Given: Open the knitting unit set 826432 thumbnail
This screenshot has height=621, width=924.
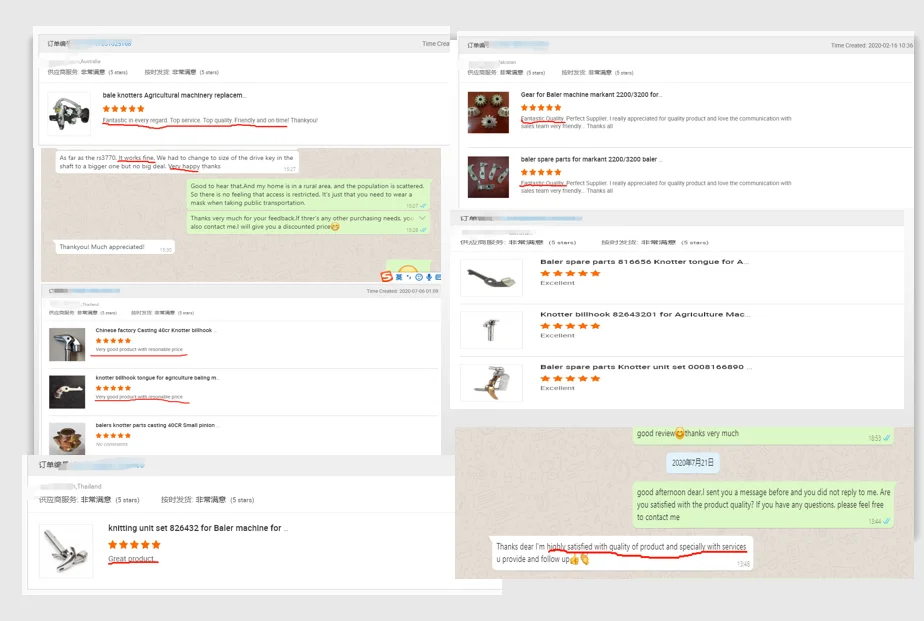Looking at the screenshot, I should coord(66,551).
